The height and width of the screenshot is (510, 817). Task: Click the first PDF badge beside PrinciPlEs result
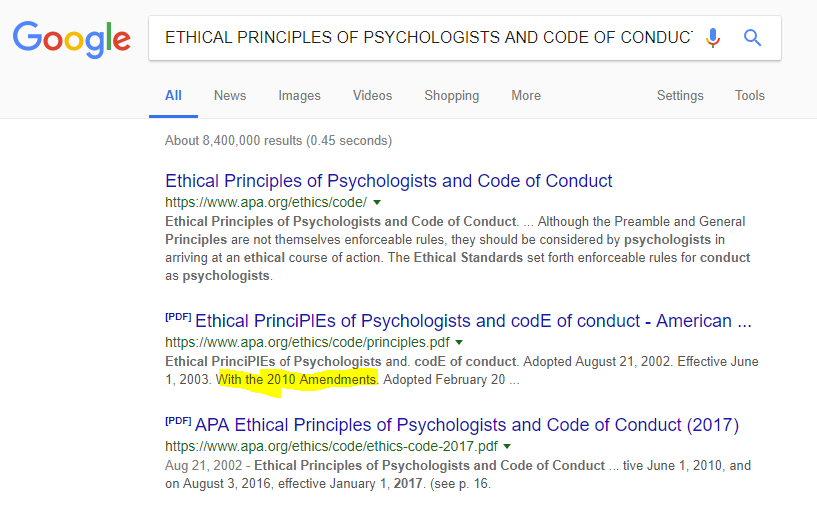178,317
